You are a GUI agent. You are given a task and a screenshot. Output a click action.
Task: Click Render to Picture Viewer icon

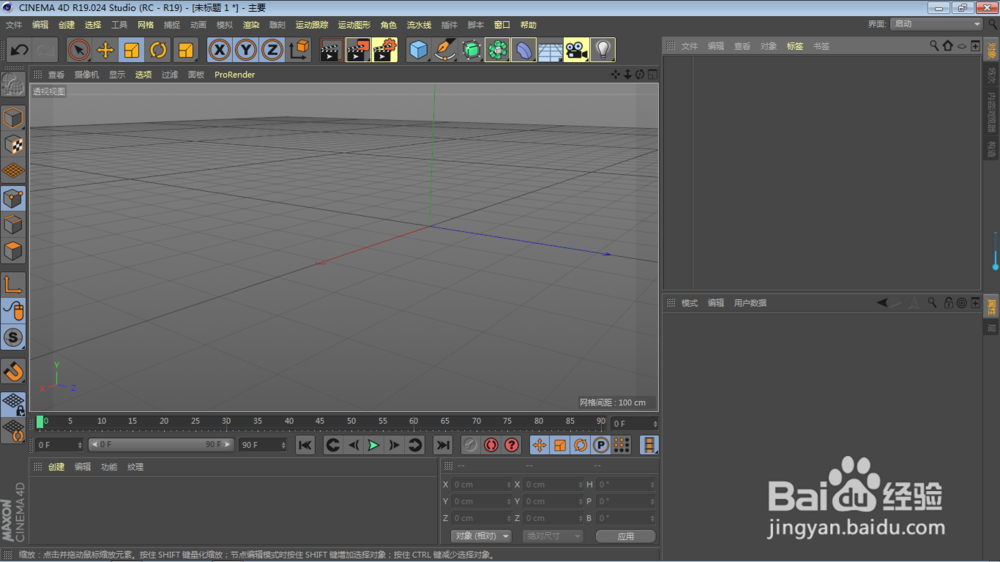(x=357, y=50)
